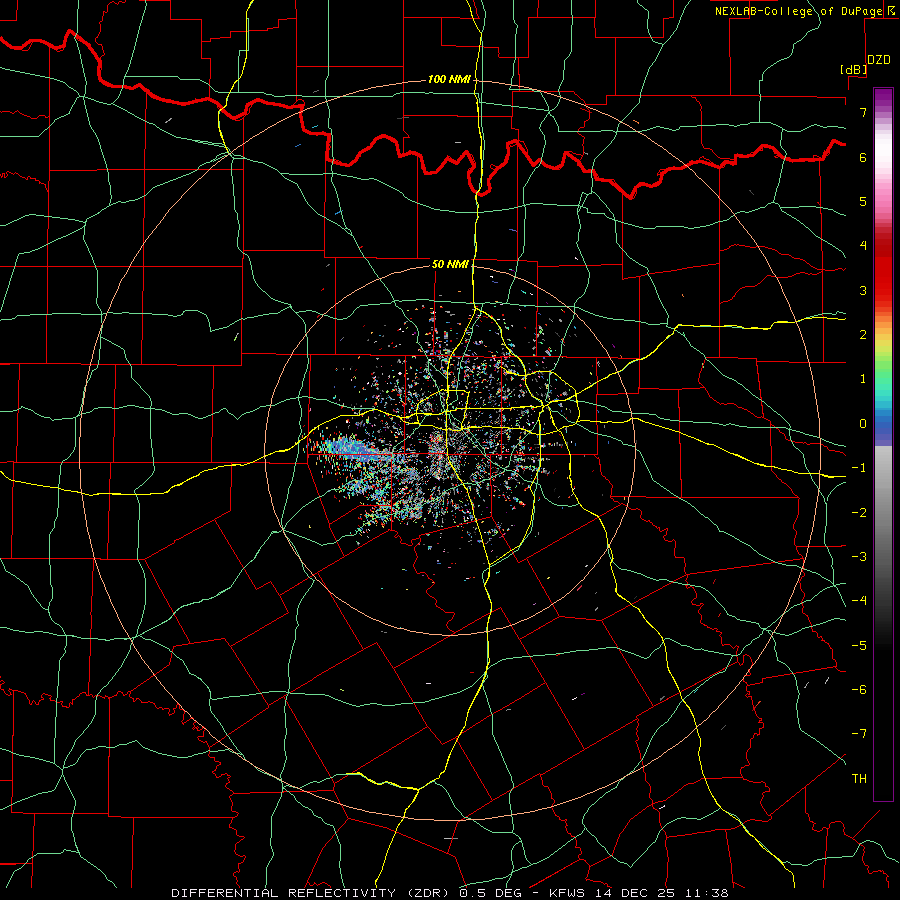900x900 pixels.
Task: Click the [dB] units label
Action: click(854, 69)
